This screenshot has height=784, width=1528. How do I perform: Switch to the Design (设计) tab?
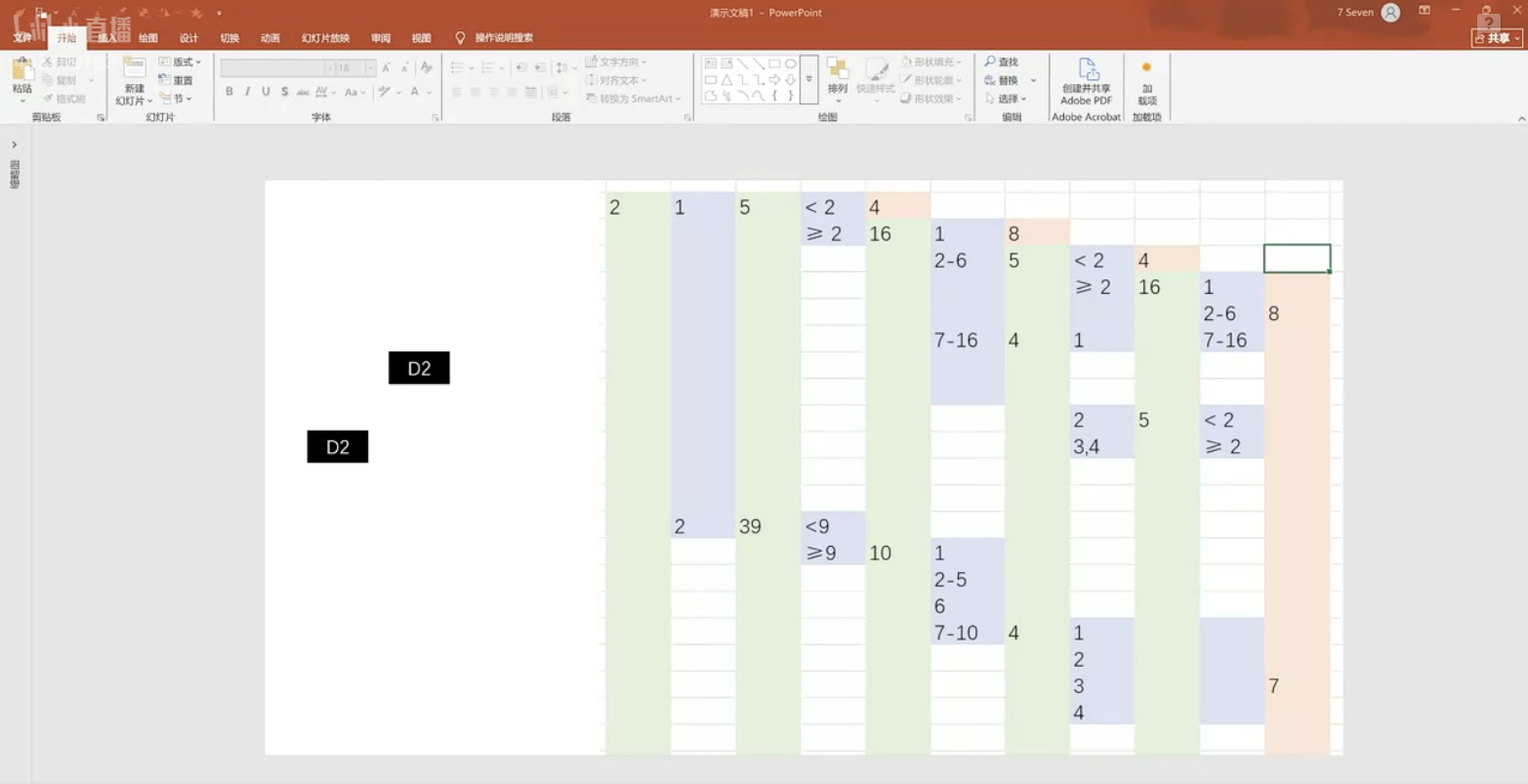tap(188, 38)
